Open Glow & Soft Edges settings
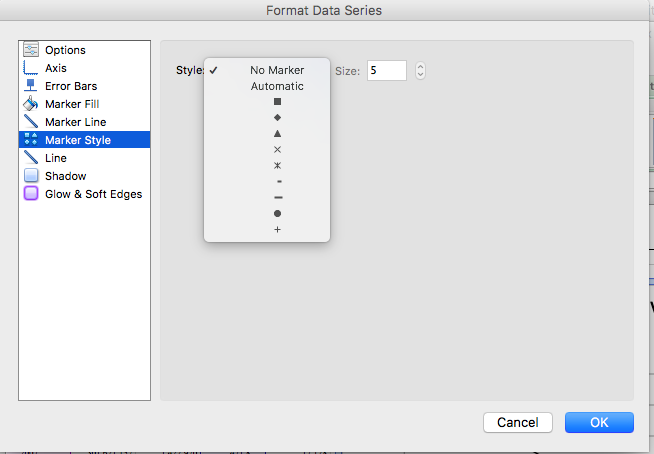Image resolution: width=654 pixels, height=454 pixels. click(x=93, y=194)
